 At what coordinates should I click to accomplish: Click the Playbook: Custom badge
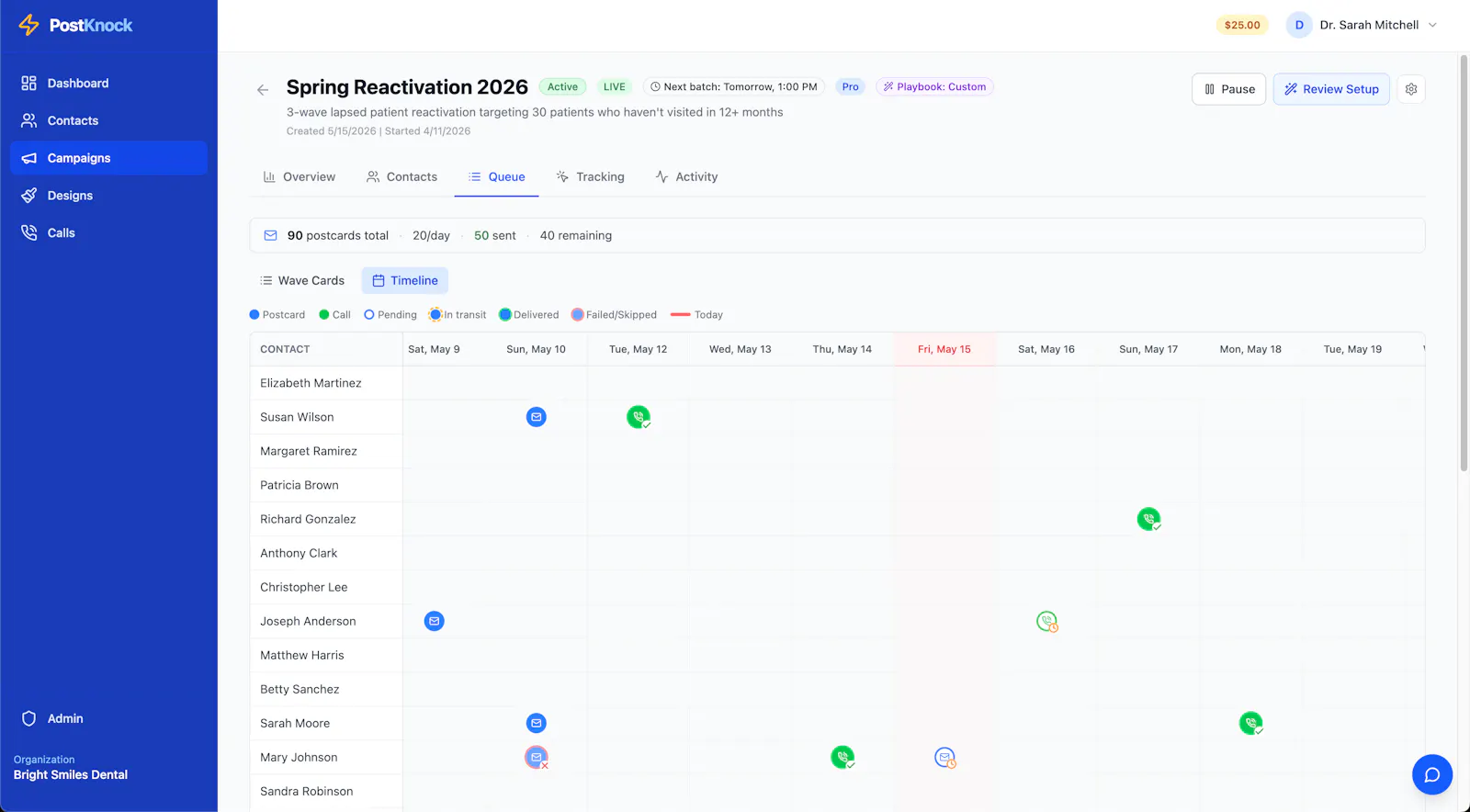point(934,87)
